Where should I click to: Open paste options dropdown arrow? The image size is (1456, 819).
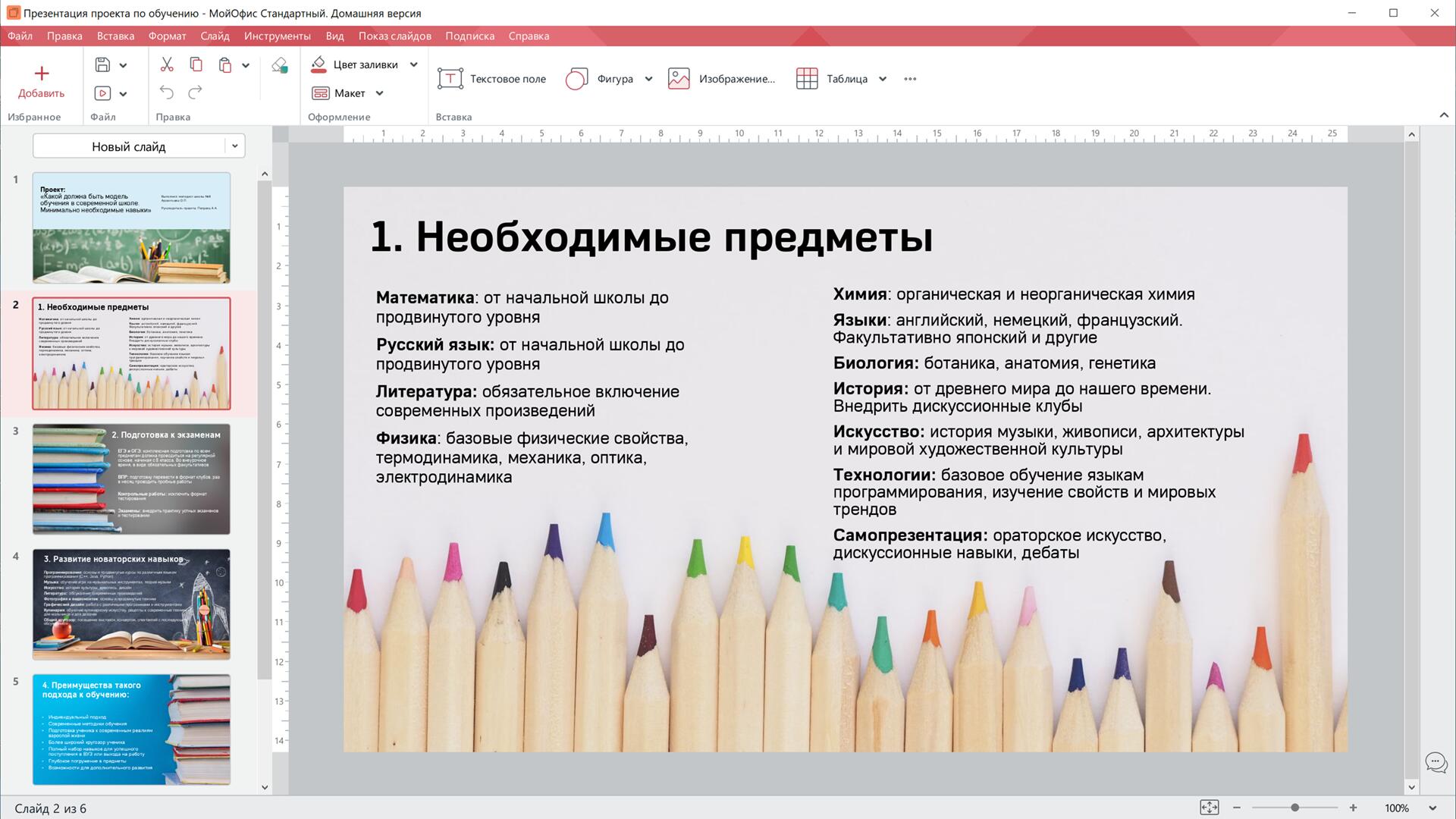coord(246,65)
